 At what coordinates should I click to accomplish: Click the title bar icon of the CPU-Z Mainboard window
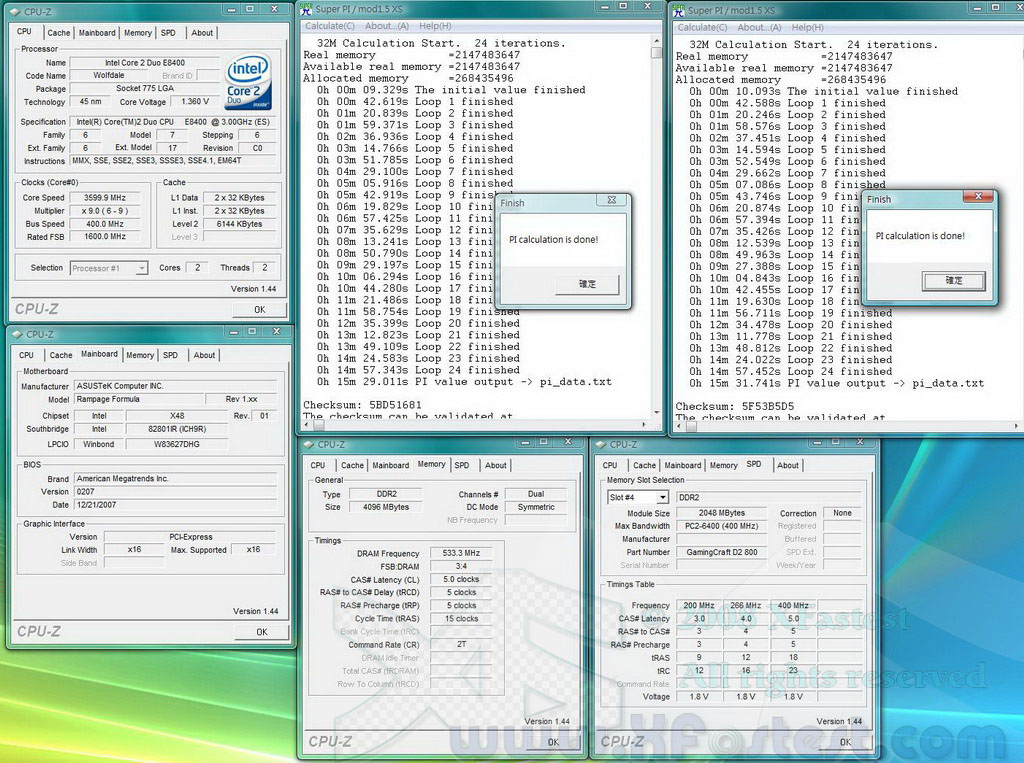[17, 334]
